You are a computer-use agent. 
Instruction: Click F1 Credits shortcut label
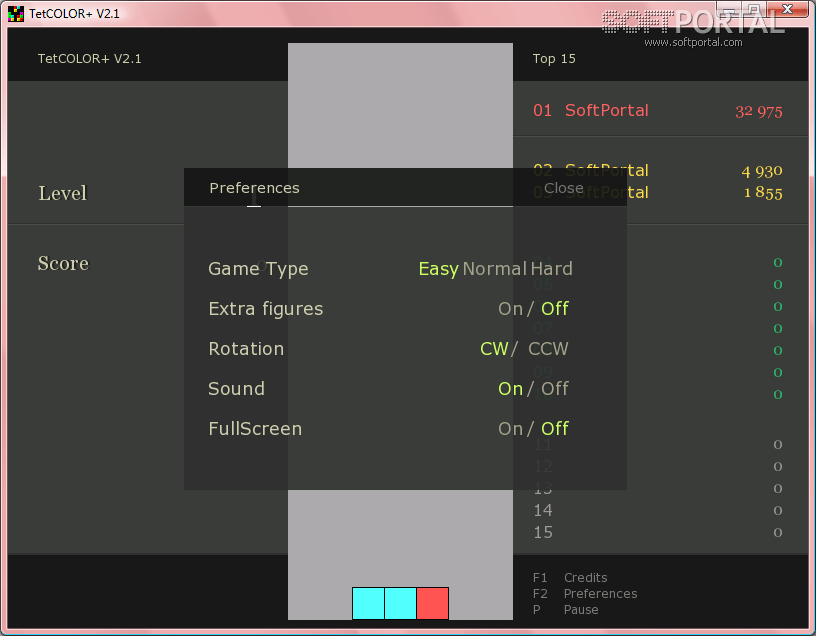(x=570, y=578)
